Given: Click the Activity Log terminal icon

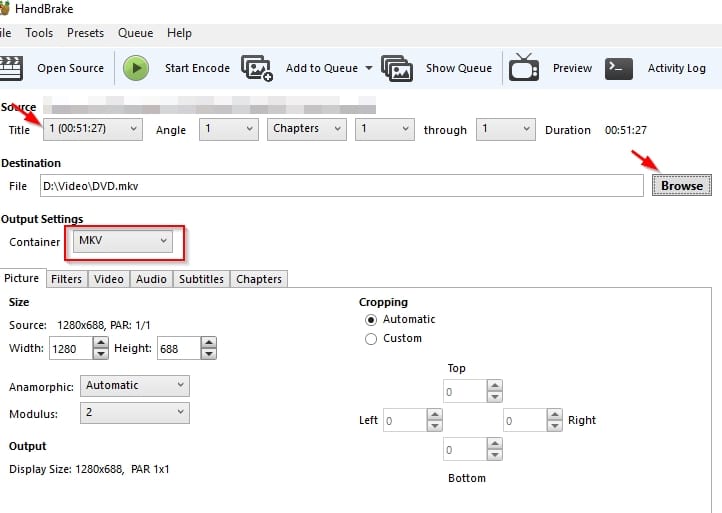Looking at the screenshot, I should click(x=618, y=69).
